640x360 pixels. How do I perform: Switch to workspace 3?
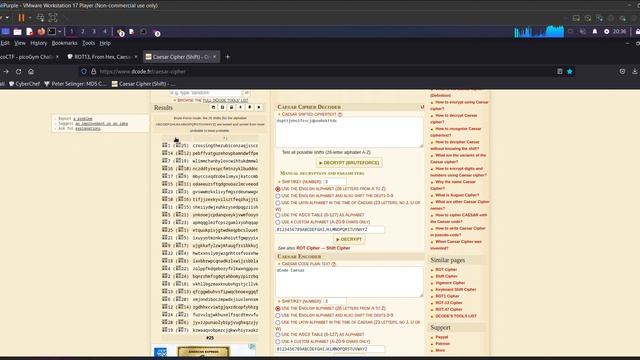(x=94, y=31)
